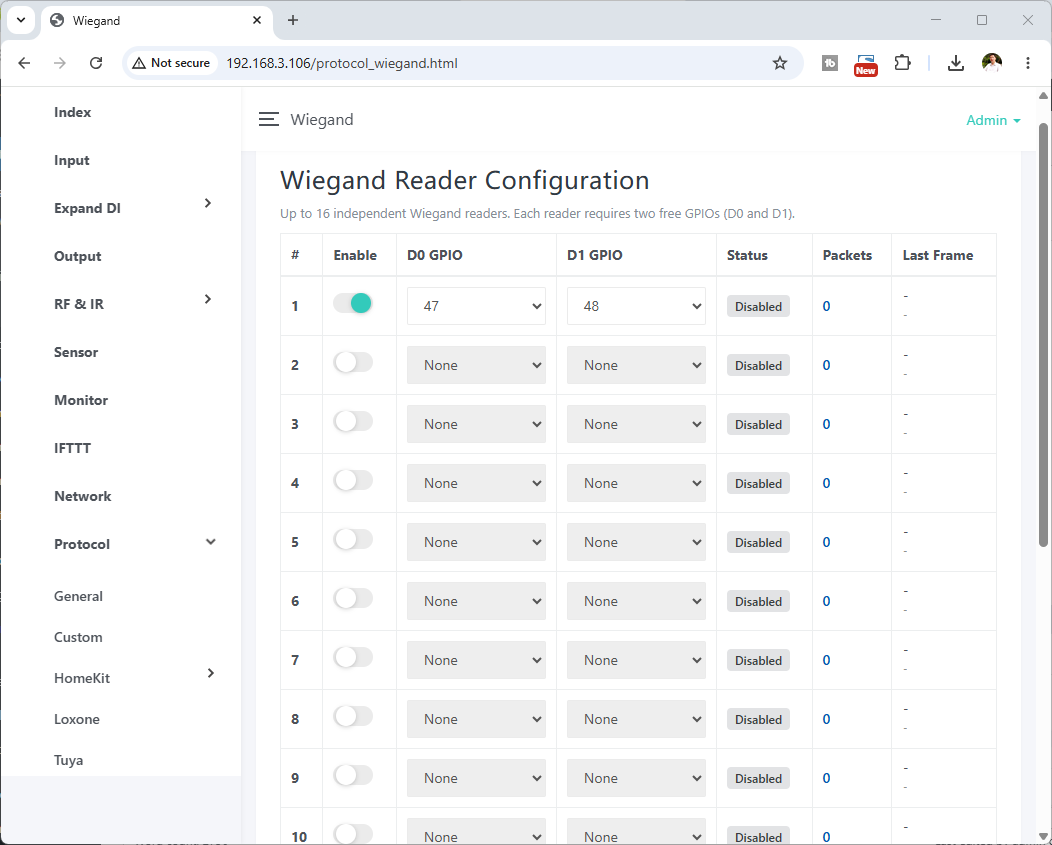Open the Loxone protocol page
Screen dimensions: 1052x845
76,719
